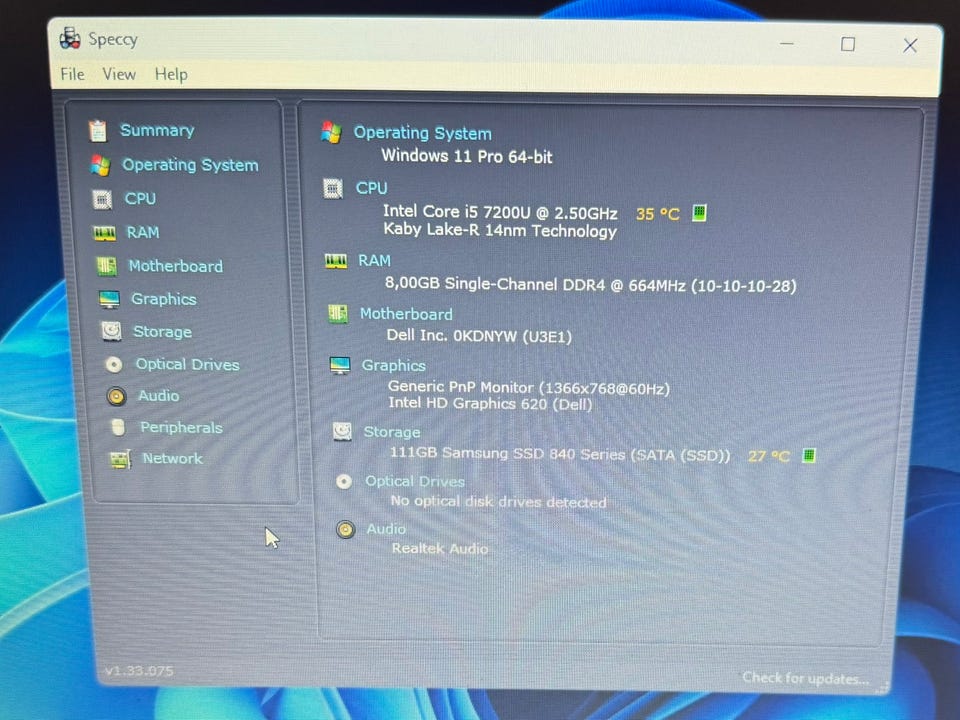
Task: Click the Windows flag icon beside sidebar Operating System
Action: tap(100, 165)
